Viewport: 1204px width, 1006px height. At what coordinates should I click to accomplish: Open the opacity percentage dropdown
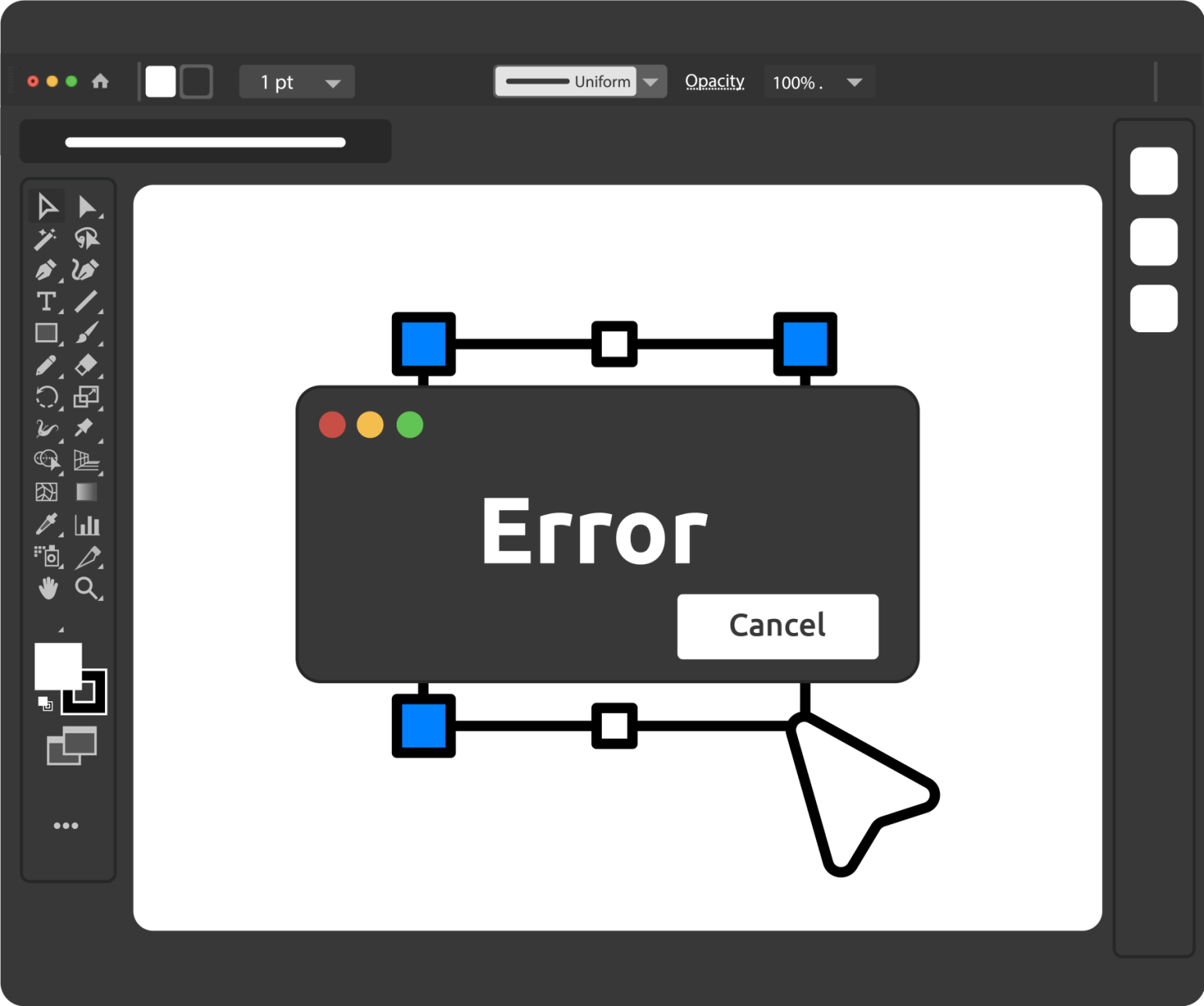(854, 81)
